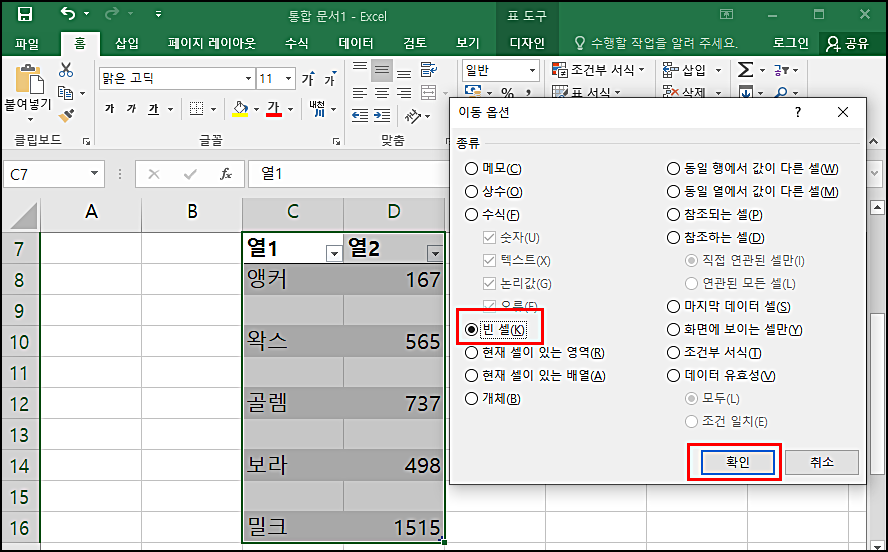Click the borders icon
The width and height of the screenshot is (888, 552).
click(197, 109)
